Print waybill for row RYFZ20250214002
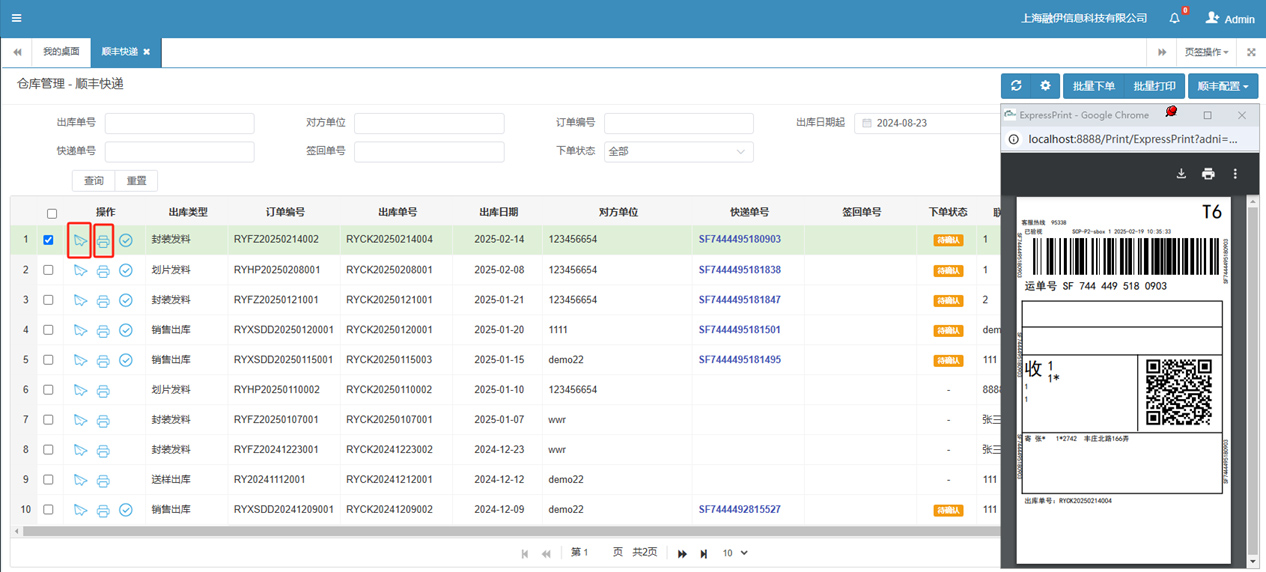This screenshot has width=1266, height=572. coord(103,240)
